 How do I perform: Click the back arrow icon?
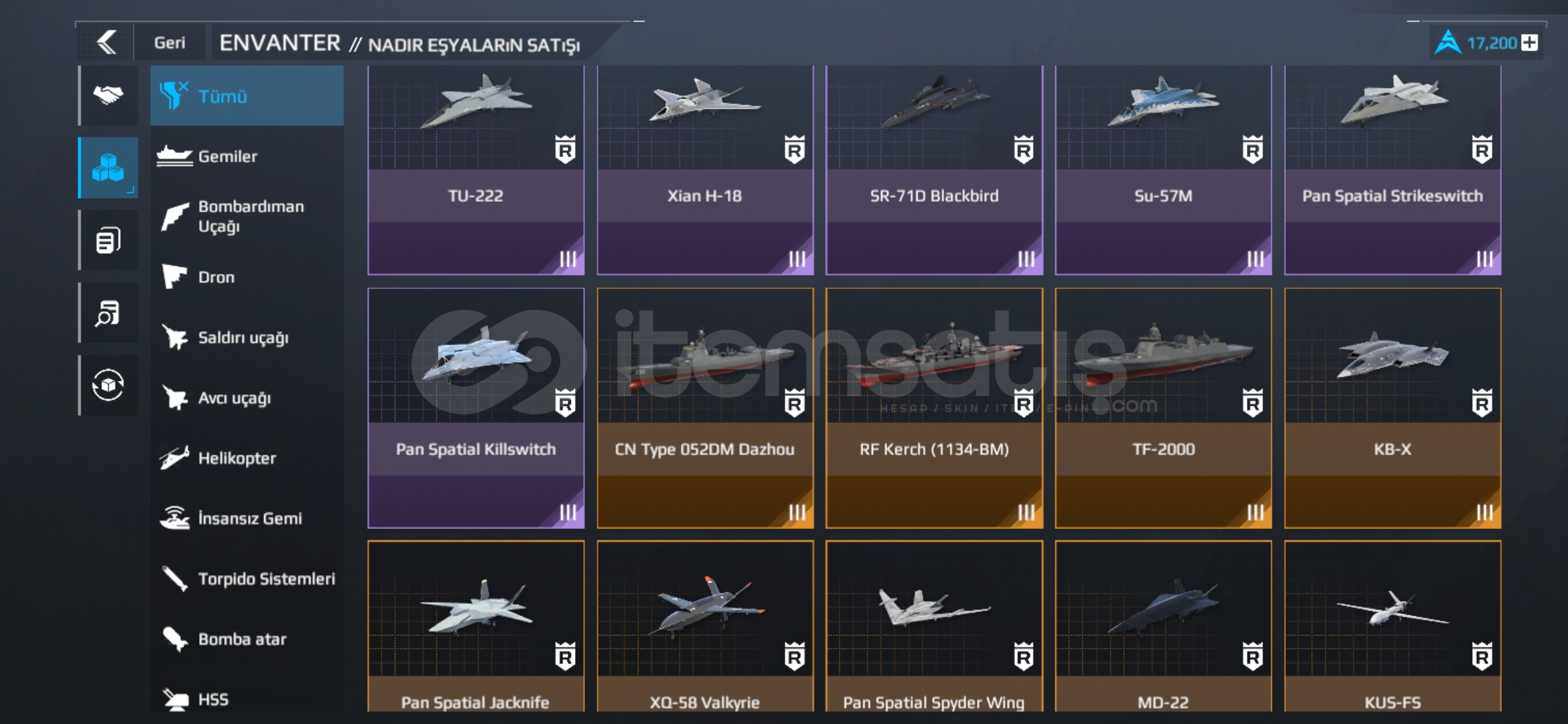(107, 42)
